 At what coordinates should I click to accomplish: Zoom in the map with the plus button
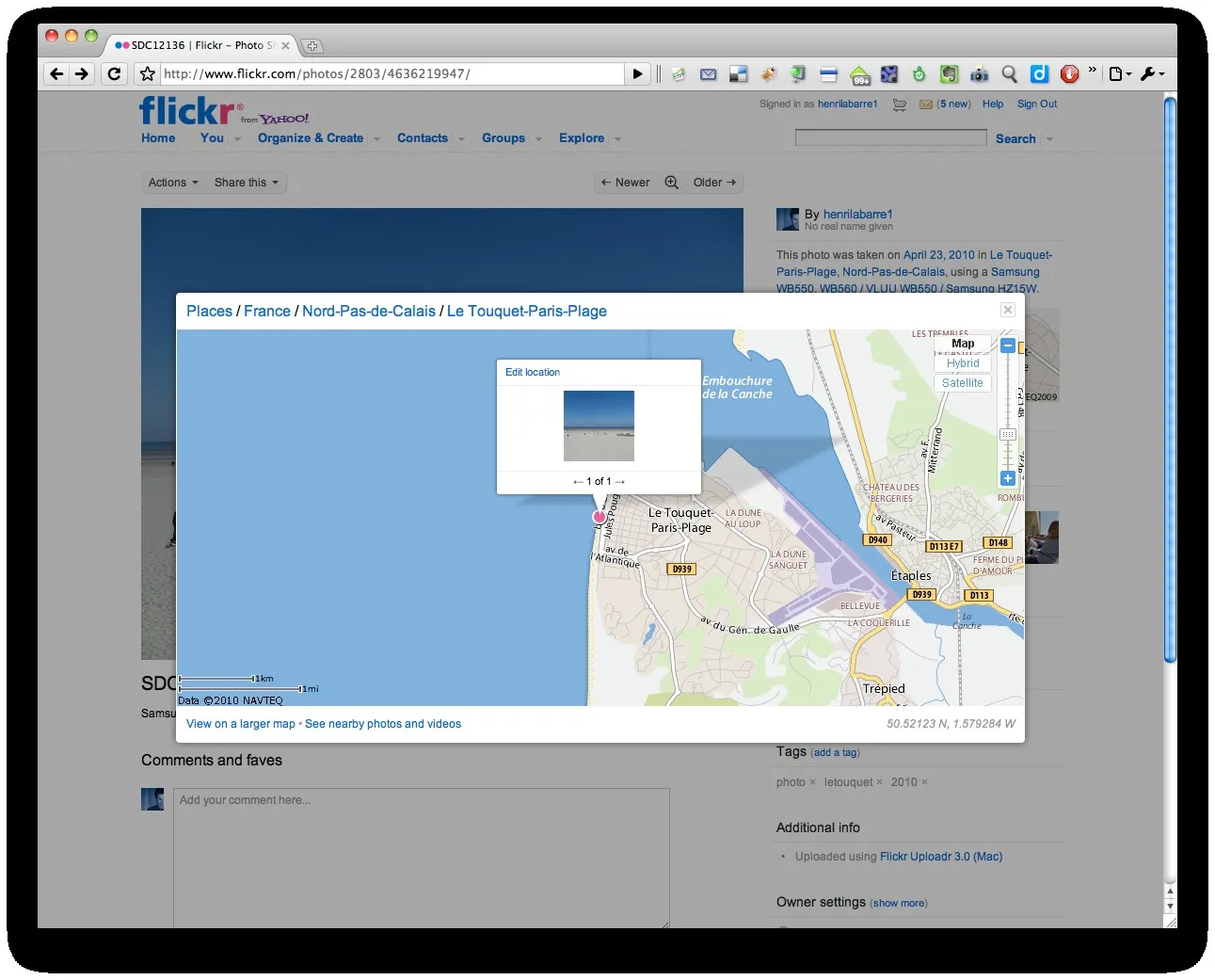(x=1007, y=478)
